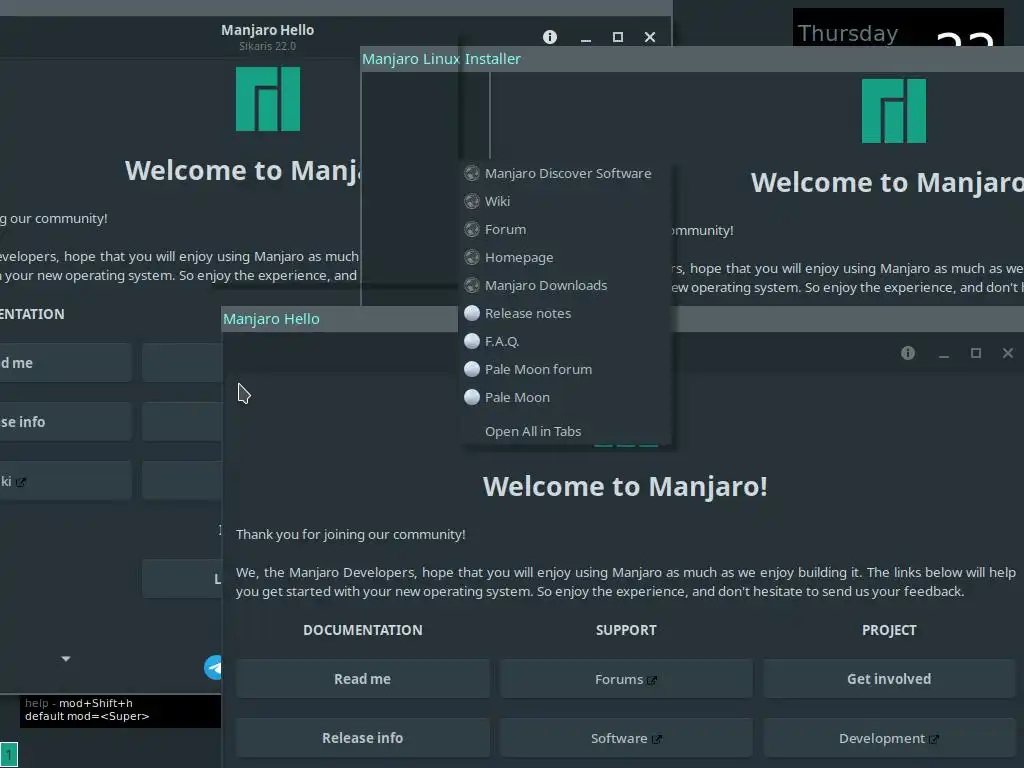Click partially hidden Release info in back window
The width and height of the screenshot is (1024, 768).
[x=65, y=421]
